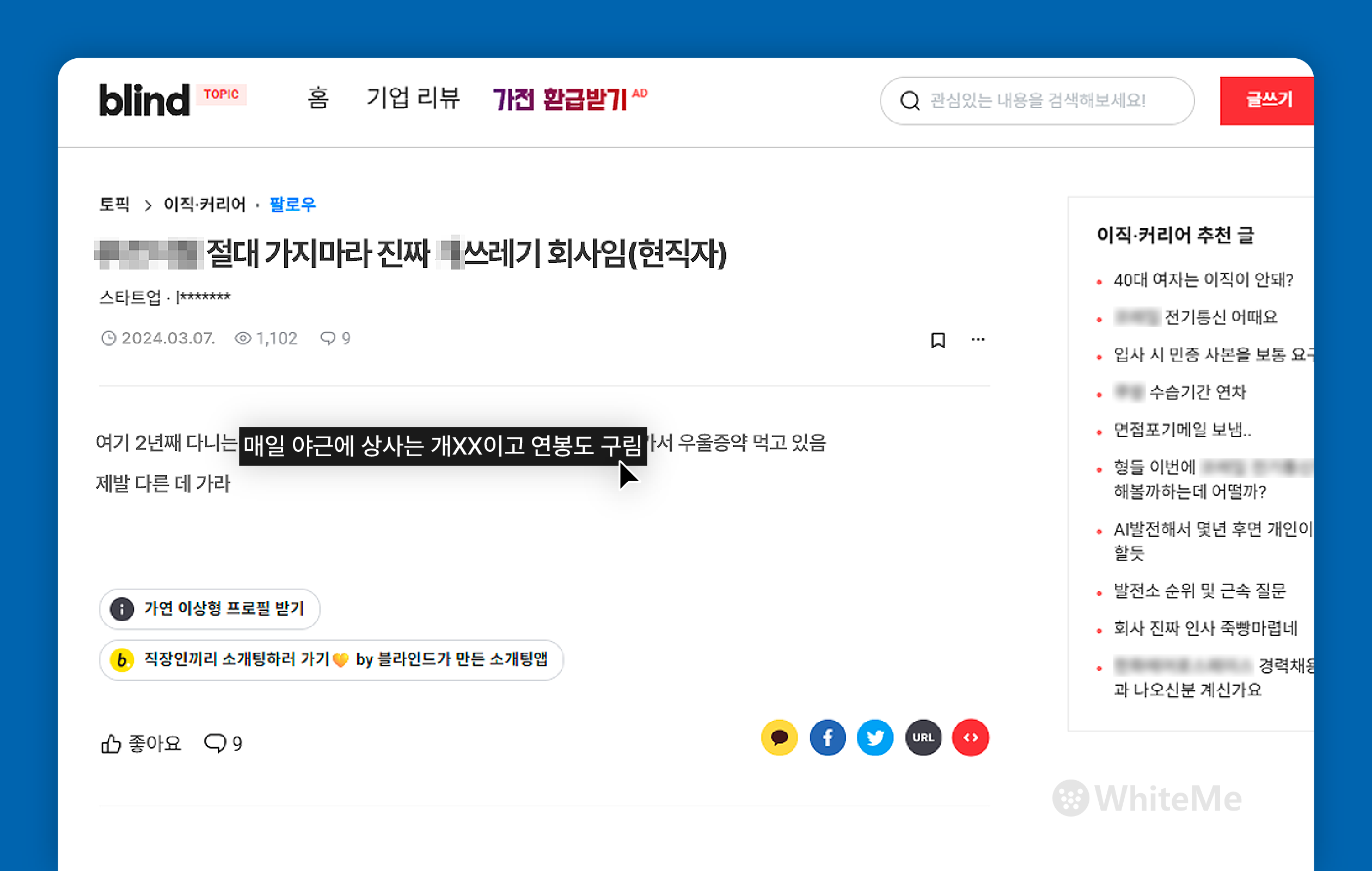Open the three-dot more options menu

(978, 340)
